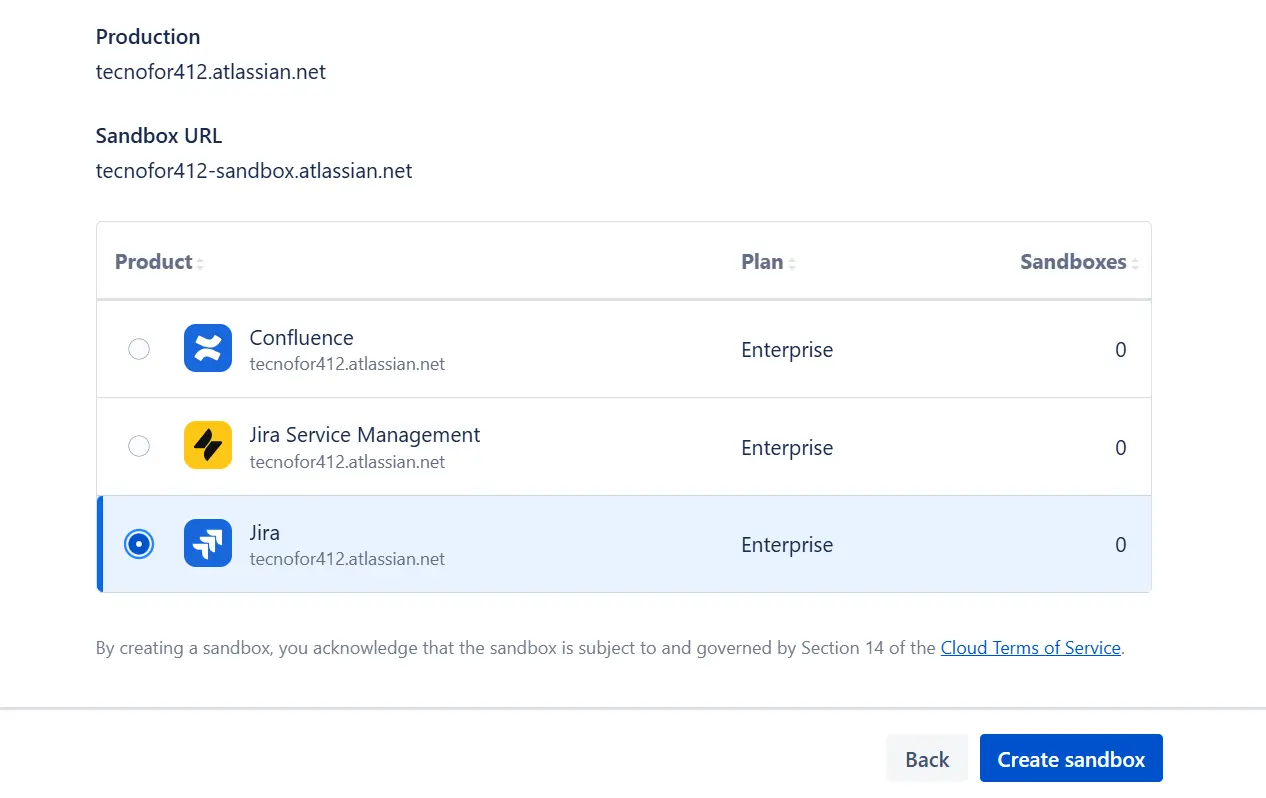Click sandbox count 0 in Jira row

(1120, 545)
